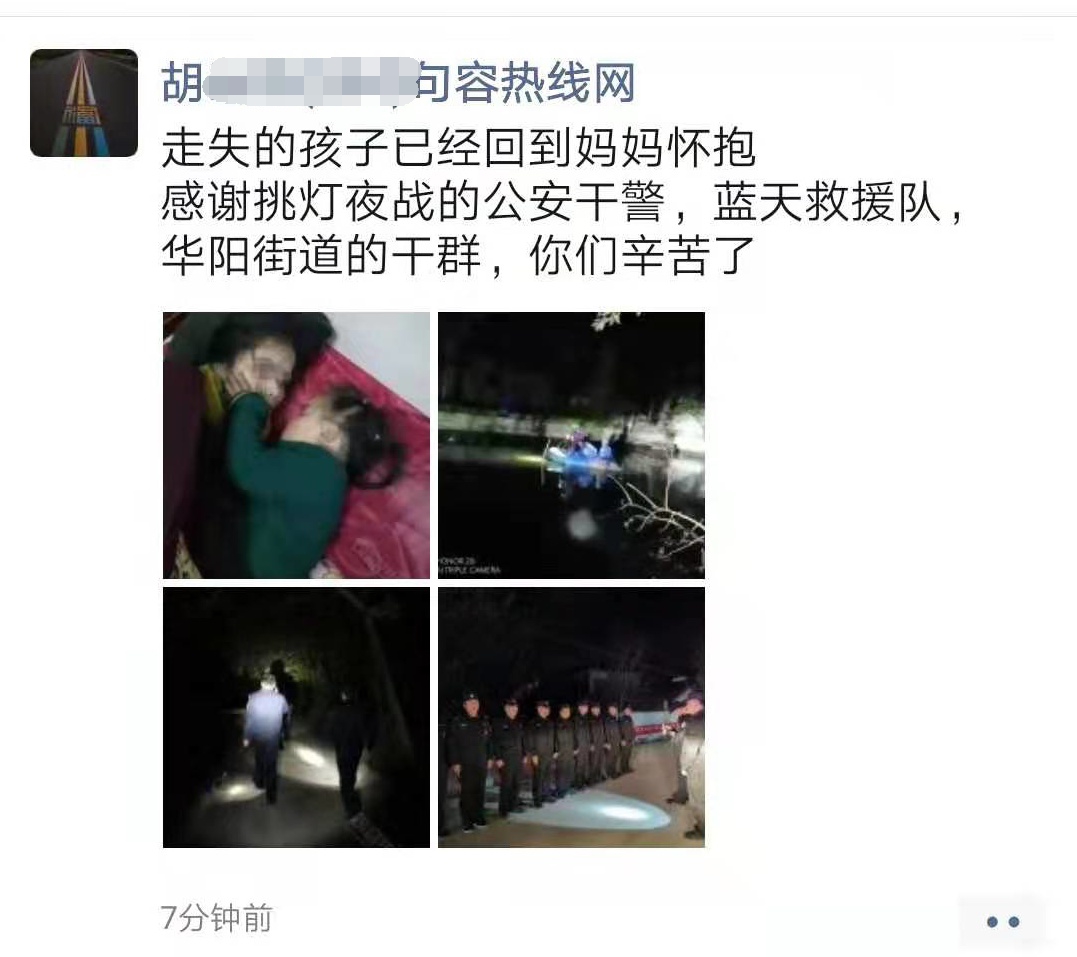
Task: Enlarge the flashlight search walkers photo
Action: click(296, 717)
